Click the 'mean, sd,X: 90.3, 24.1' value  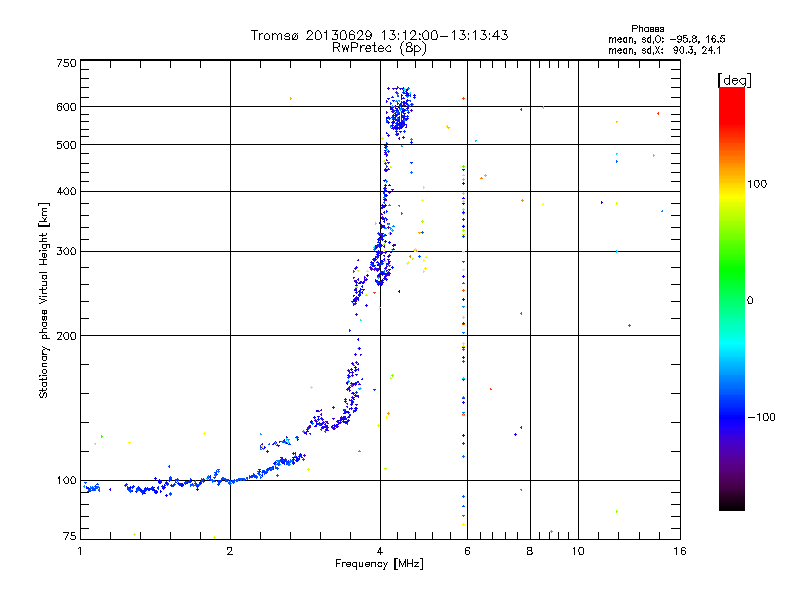pyautogui.click(x=664, y=51)
